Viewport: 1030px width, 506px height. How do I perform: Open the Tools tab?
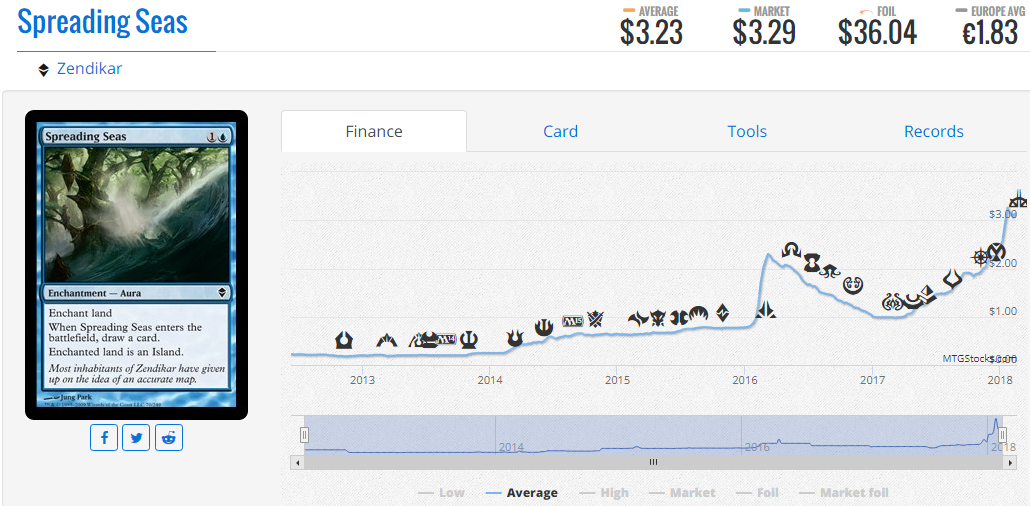747,131
